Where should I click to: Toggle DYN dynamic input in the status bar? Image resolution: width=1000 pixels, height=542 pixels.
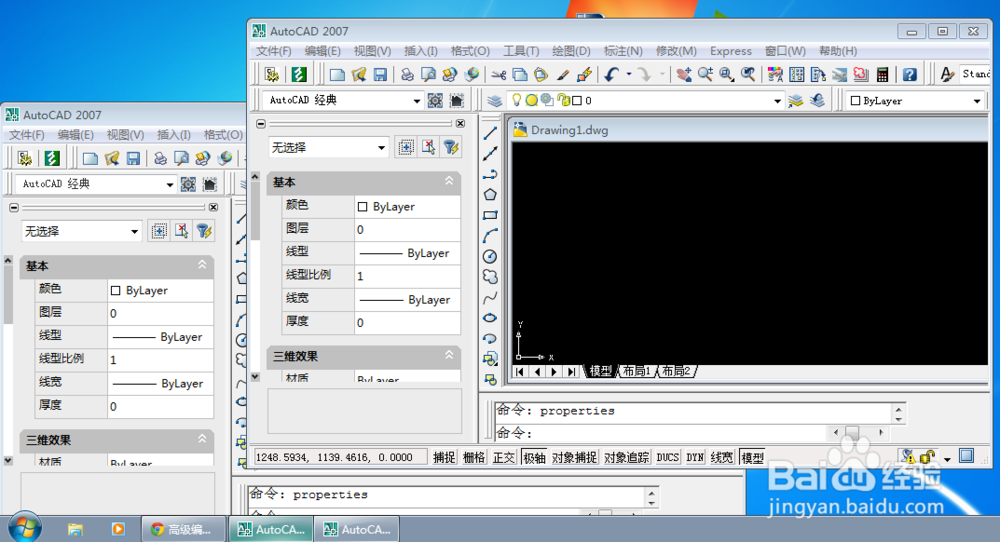point(695,457)
